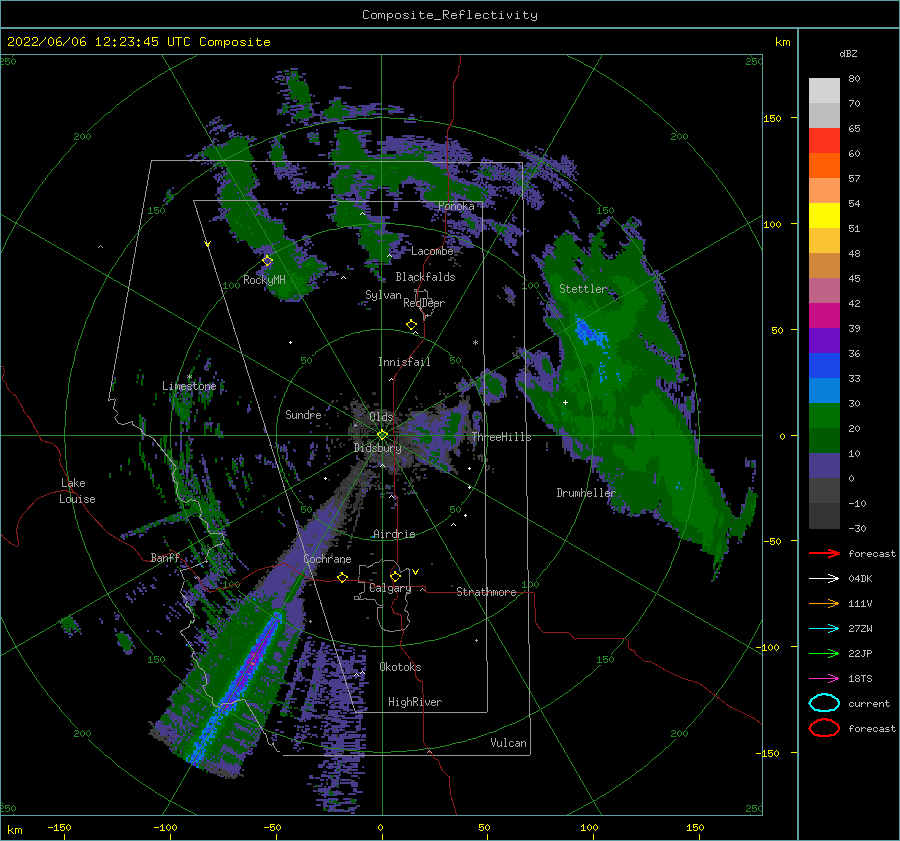Click the Lake Louise label
The width and height of the screenshot is (900, 841).
point(78,491)
